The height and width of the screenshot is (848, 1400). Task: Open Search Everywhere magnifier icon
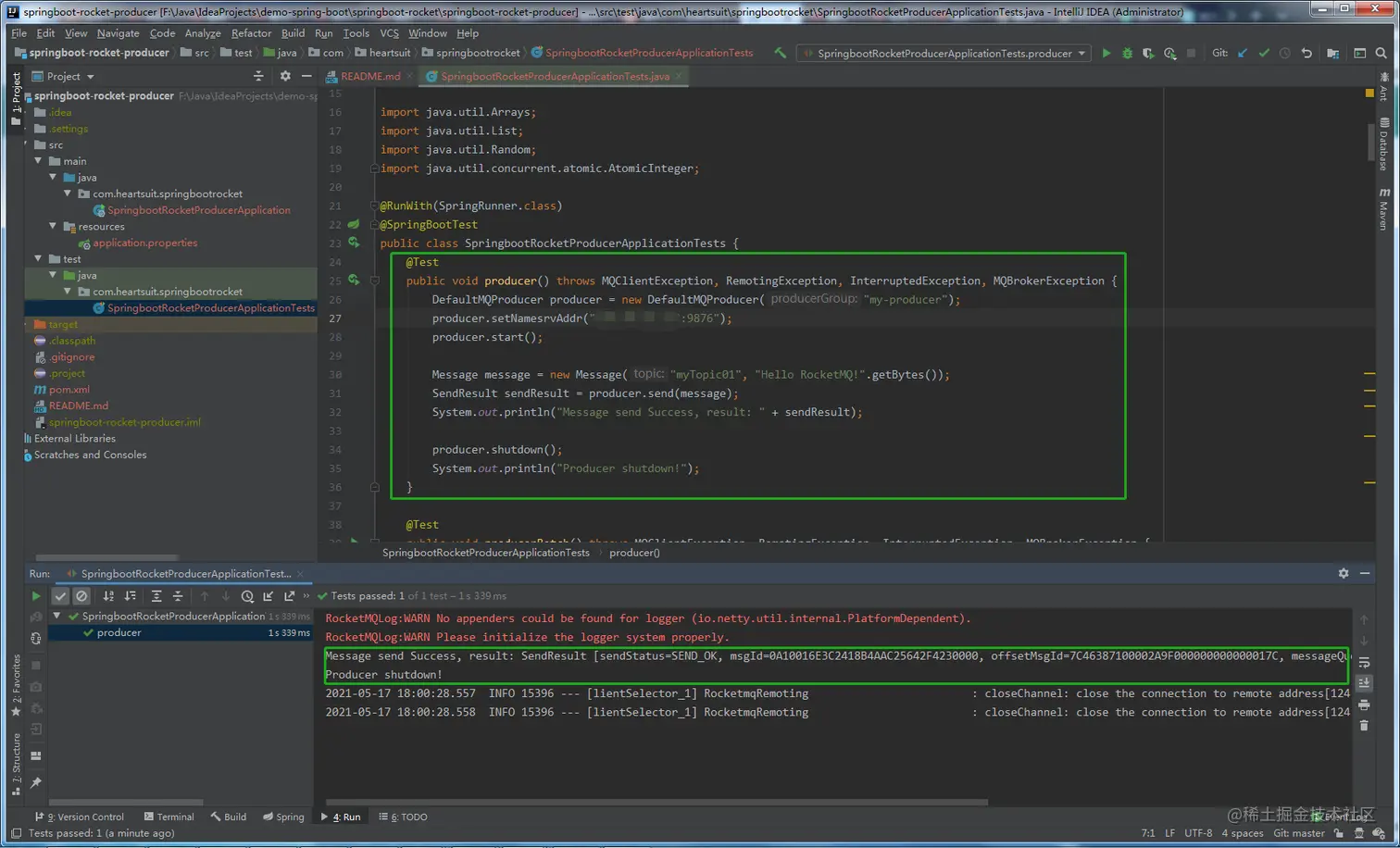[x=1381, y=53]
